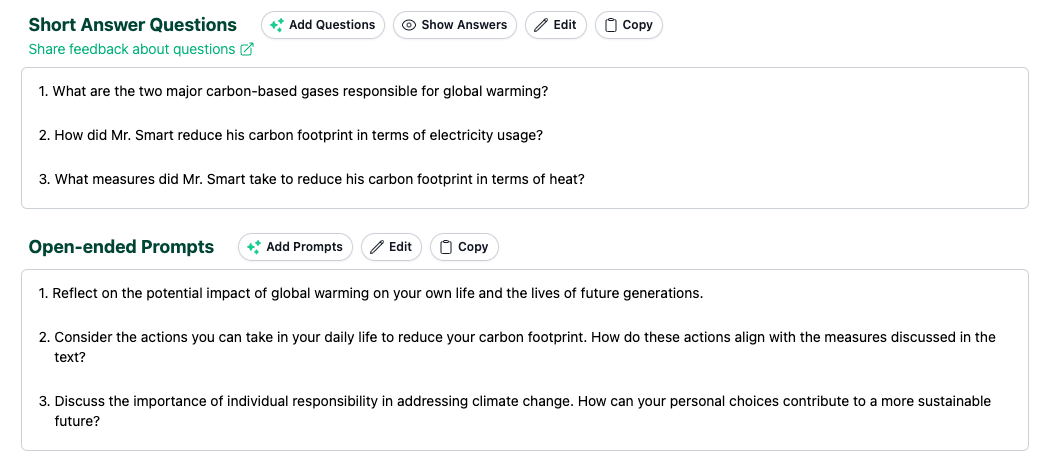This screenshot has height=468, width=1050.
Task: Click the sparkle icon on Add Questions
Action: (276, 25)
